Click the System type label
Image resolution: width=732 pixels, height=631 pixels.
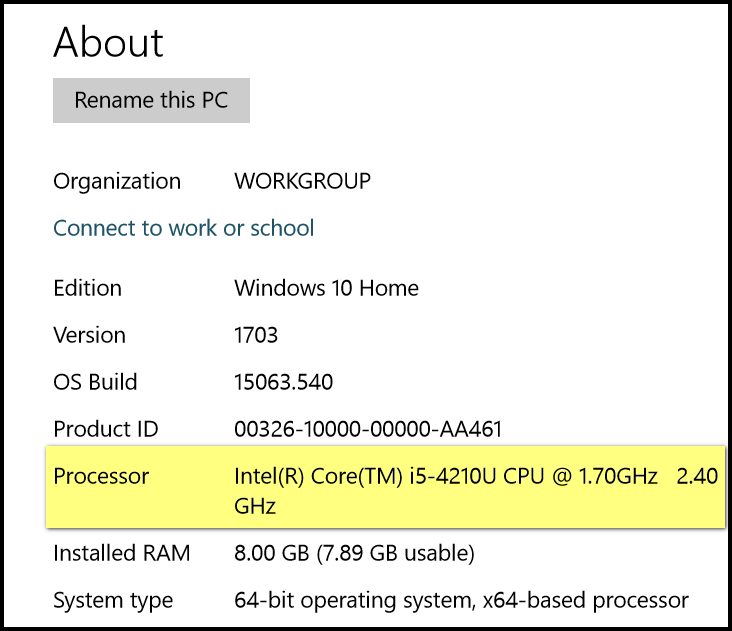(x=113, y=601)
